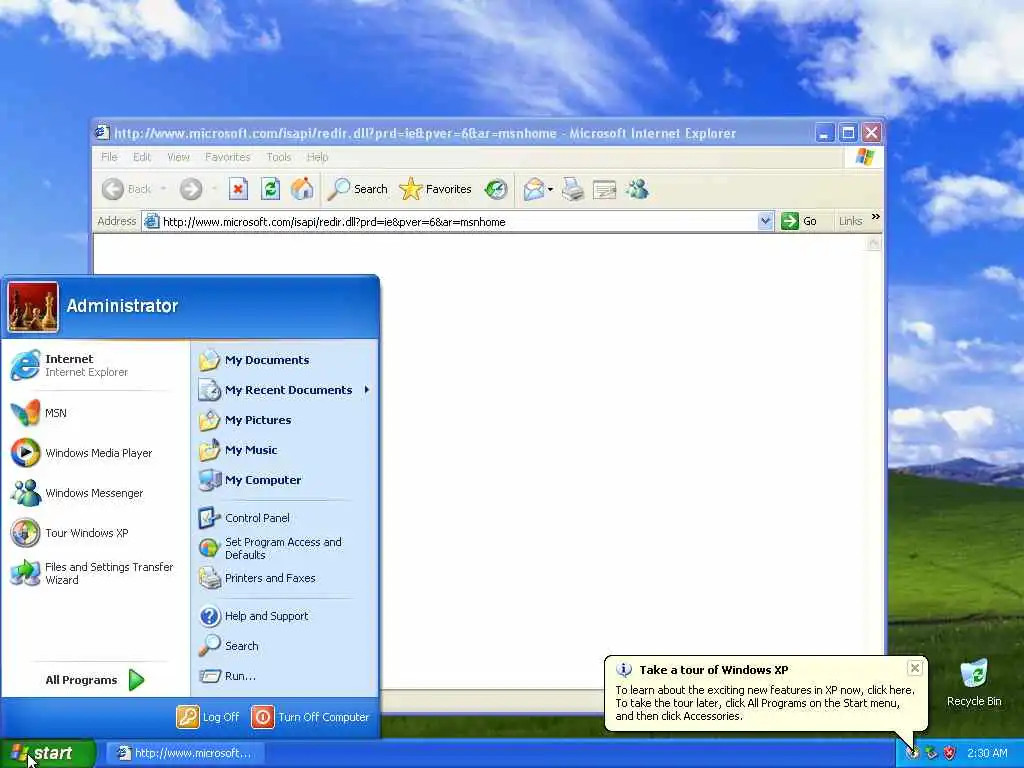This screenshot has width=1024, height=768.
Task: Open Set Program Access and Defaults
Action: coord(285,548)
